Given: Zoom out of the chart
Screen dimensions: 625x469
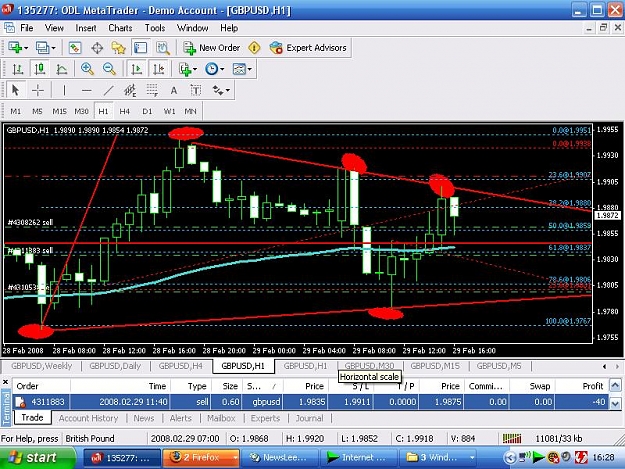Looking at the screenshot, I should [x=109, y=69].
